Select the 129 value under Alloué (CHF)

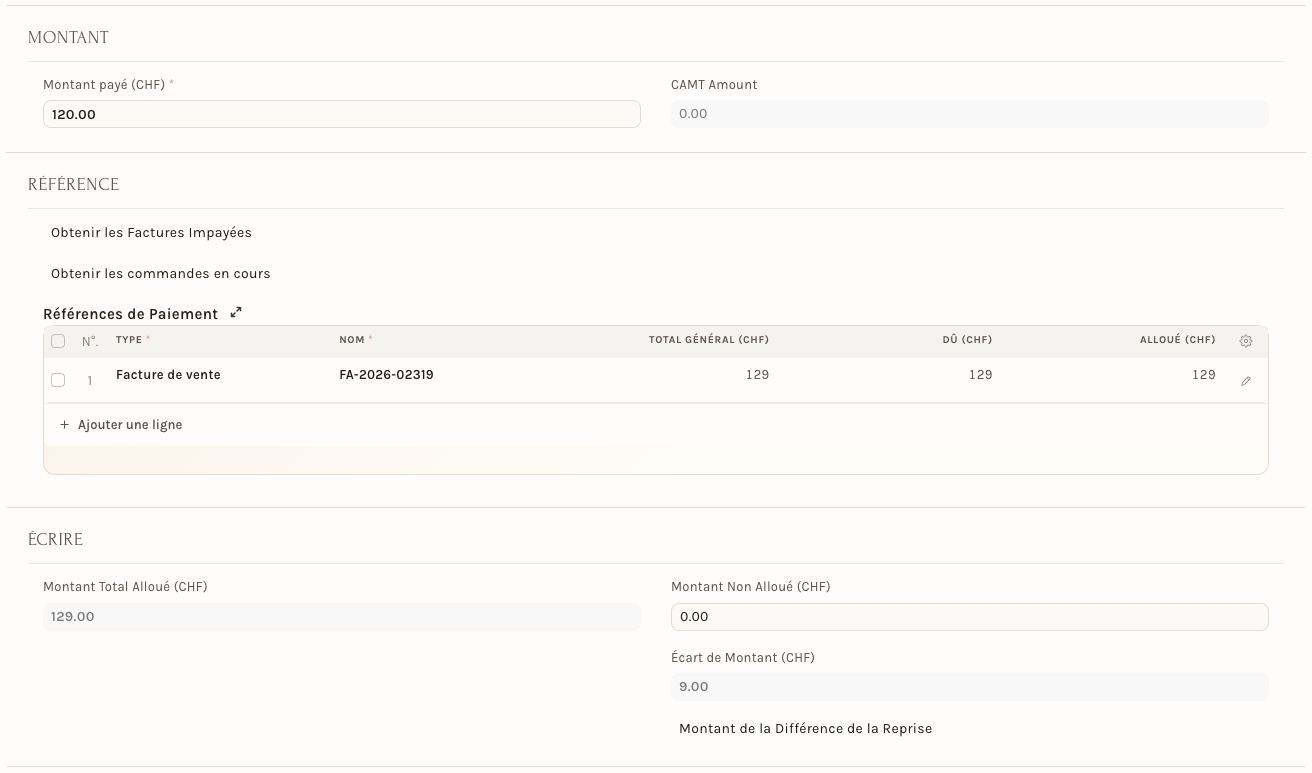[1204, 375]
